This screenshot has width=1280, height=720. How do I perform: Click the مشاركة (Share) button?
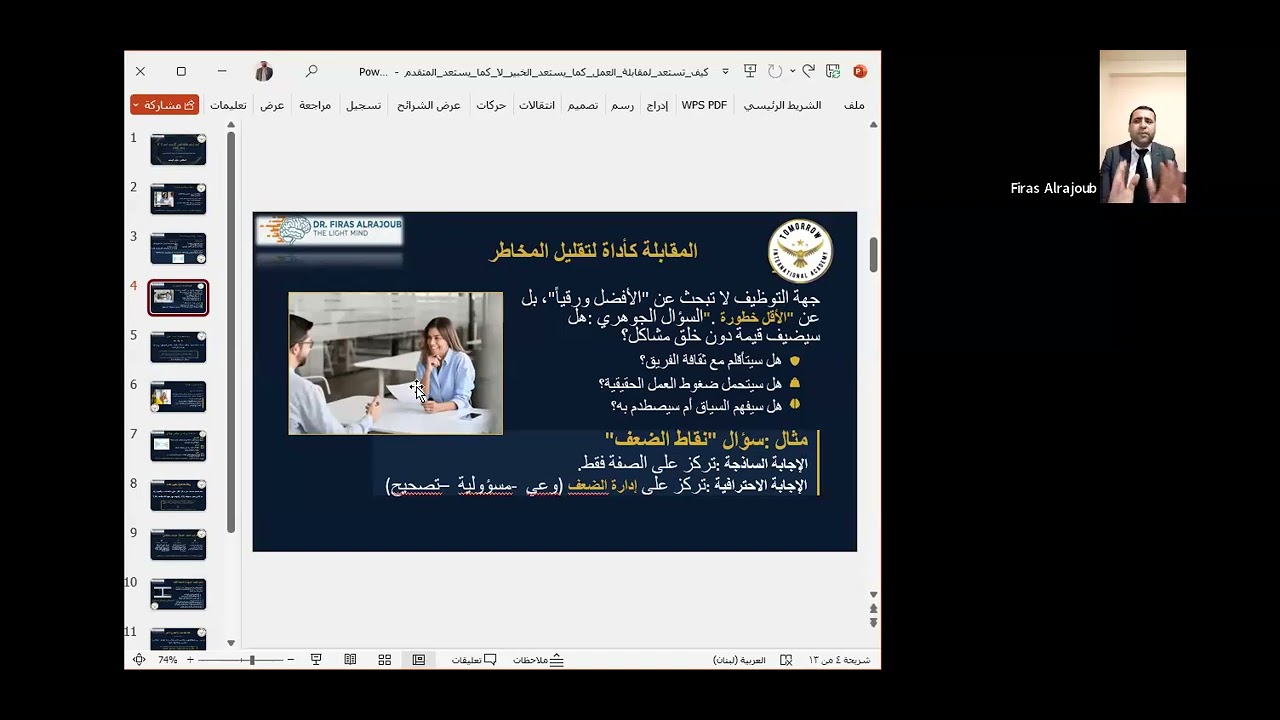click(165, 105)
